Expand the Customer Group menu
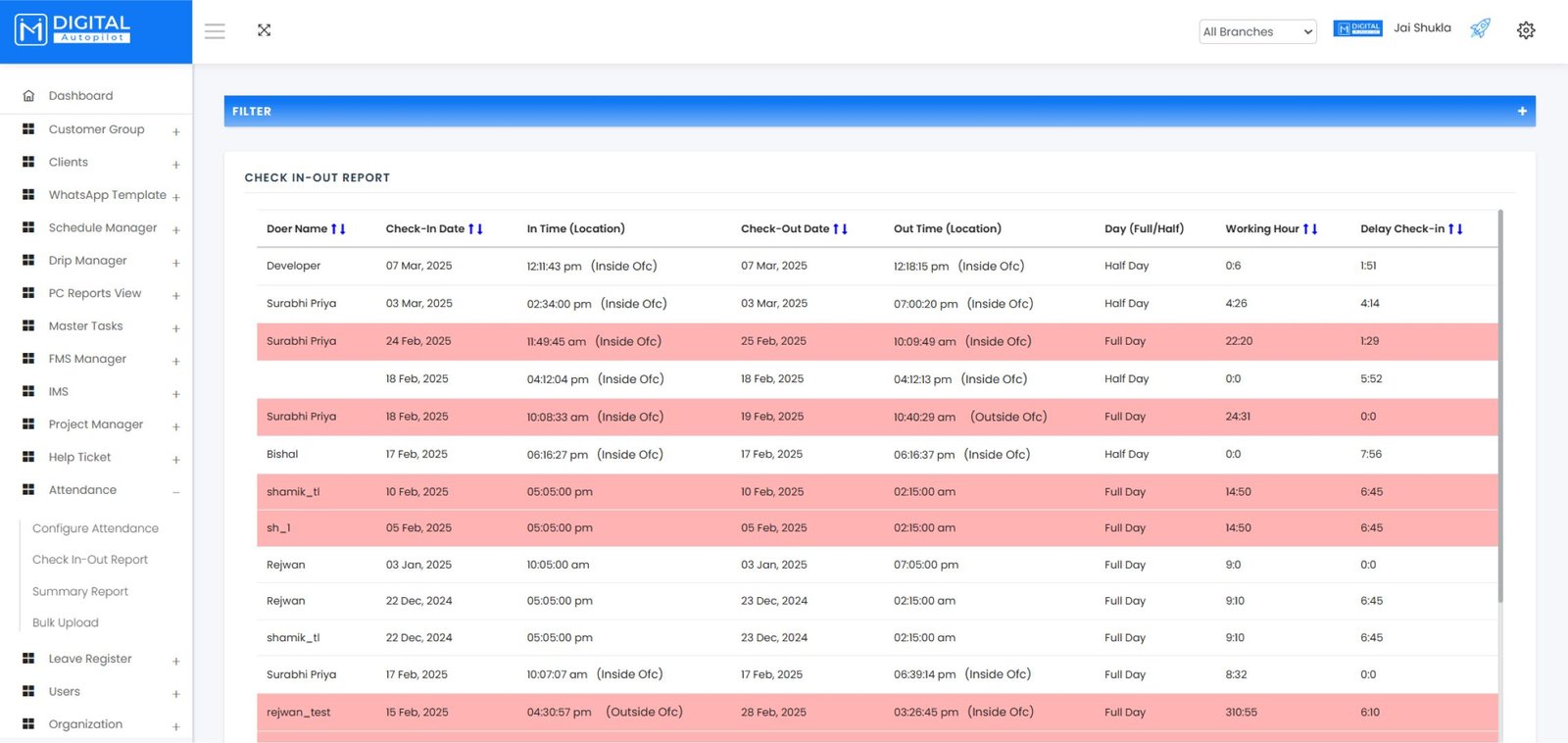Image resolution: width=1568 pixels, height=743 pixels. [x=176, y=132]
